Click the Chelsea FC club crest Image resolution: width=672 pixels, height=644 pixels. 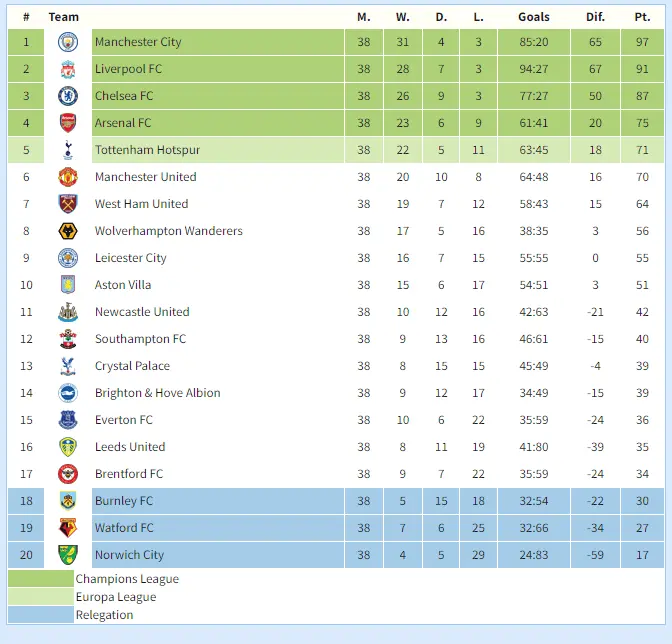(67, 96)
